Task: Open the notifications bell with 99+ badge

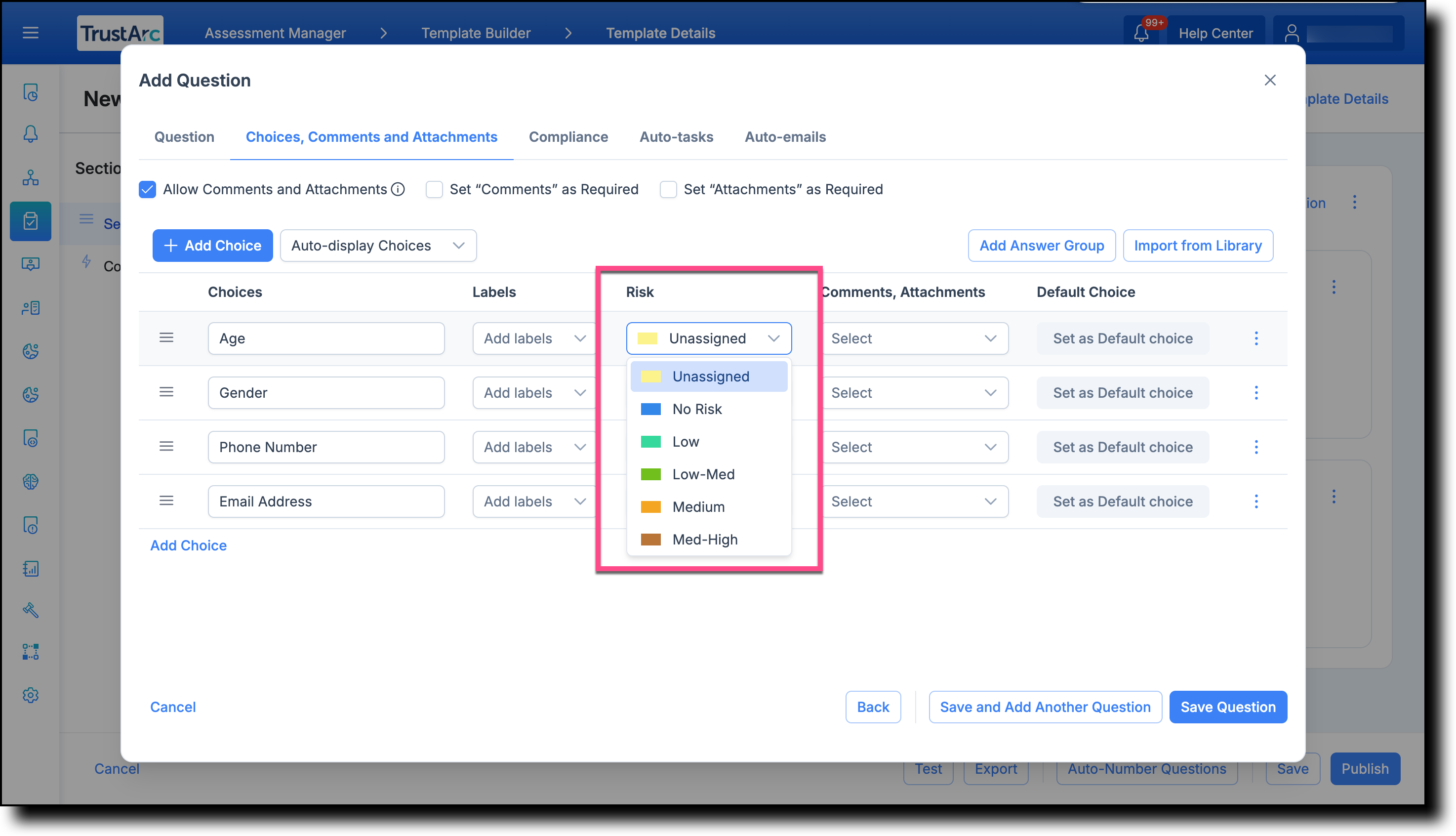Action: coord(1141,33)
